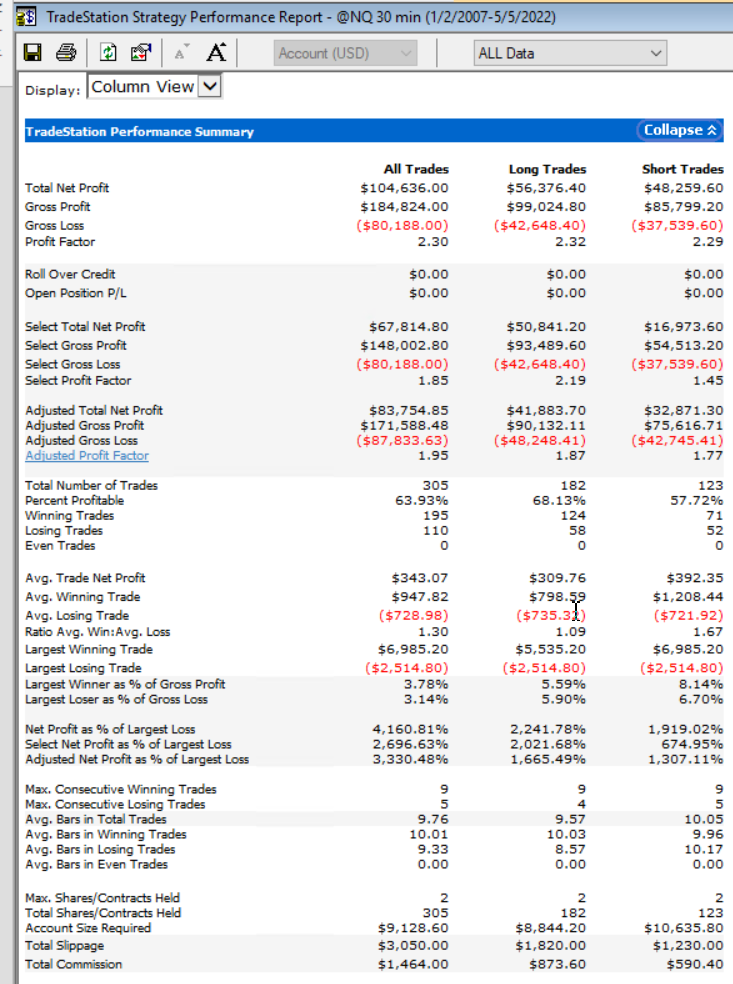Click the TradeStation Performance Summary header bar
733x984 pixels.
(x=300, y=131)
